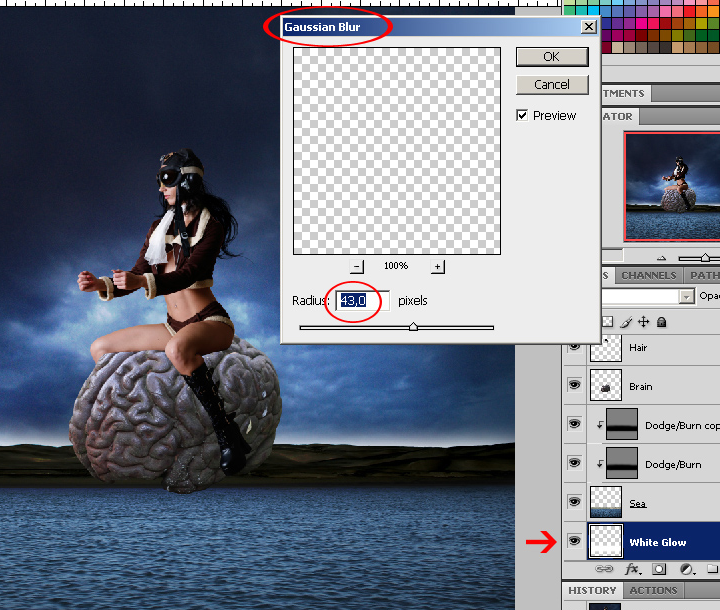Click the zoom in plus button in preview
Viewport: 720px width, 610px height.
pyautogui.click(x=438, y=266)
